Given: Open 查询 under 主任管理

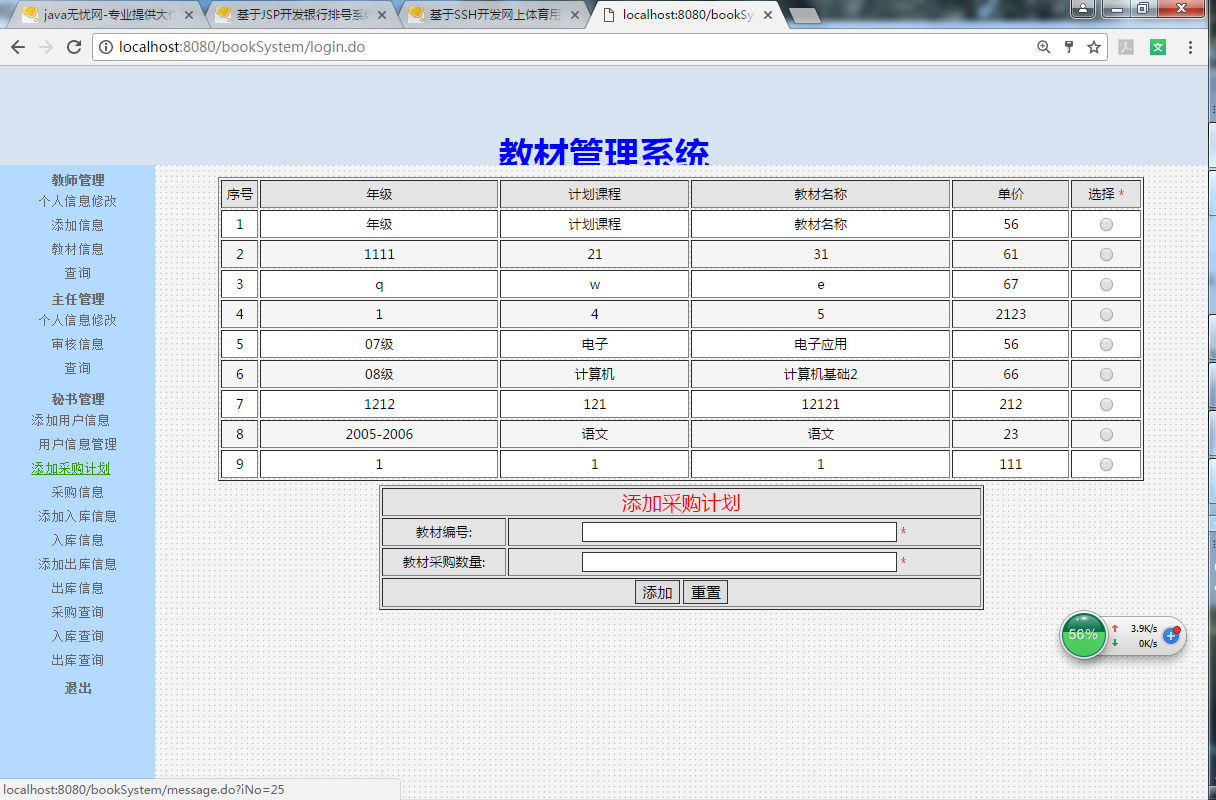Looking at the screenshot, I should [77, 368].
